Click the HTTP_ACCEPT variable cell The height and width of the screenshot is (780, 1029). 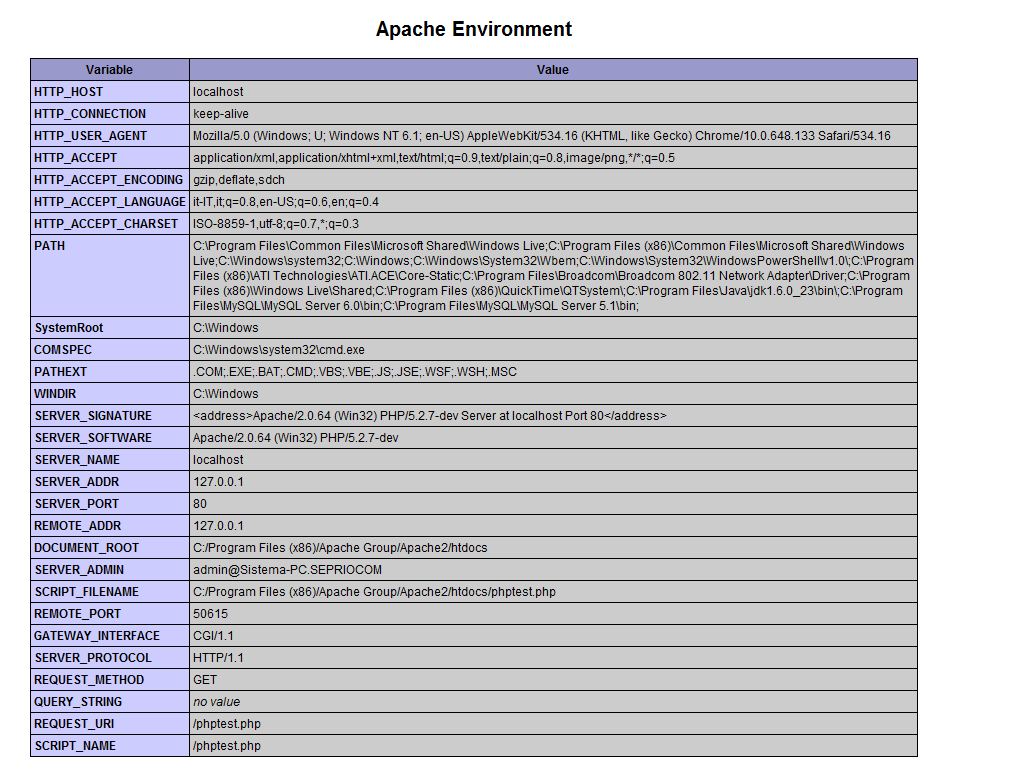pos(110,157)
